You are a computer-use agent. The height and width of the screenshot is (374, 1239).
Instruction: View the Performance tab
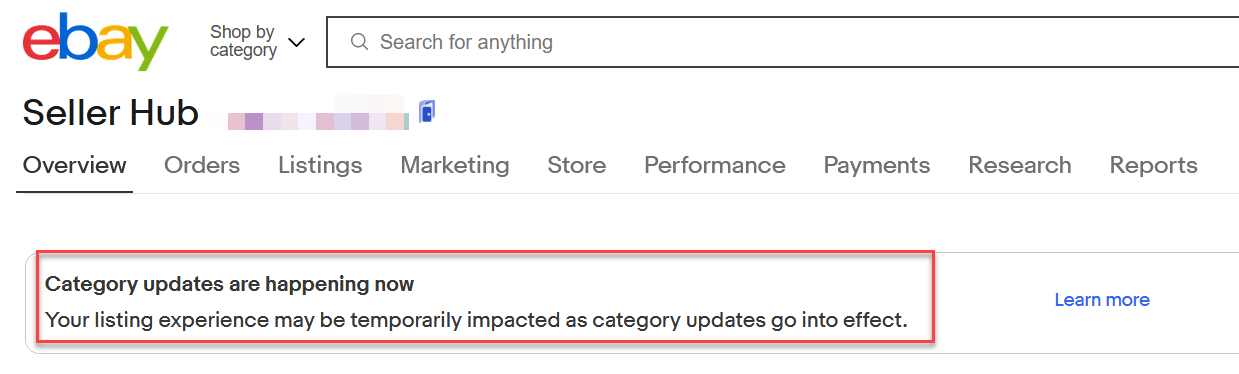715,165
